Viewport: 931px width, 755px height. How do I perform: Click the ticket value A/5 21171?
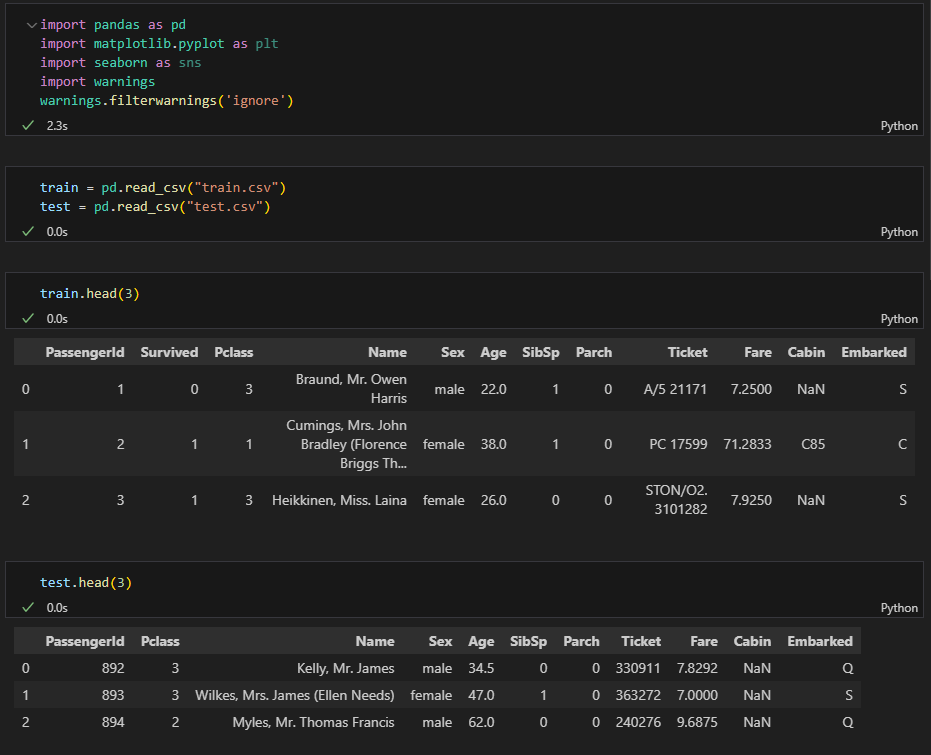pos(675,389)
